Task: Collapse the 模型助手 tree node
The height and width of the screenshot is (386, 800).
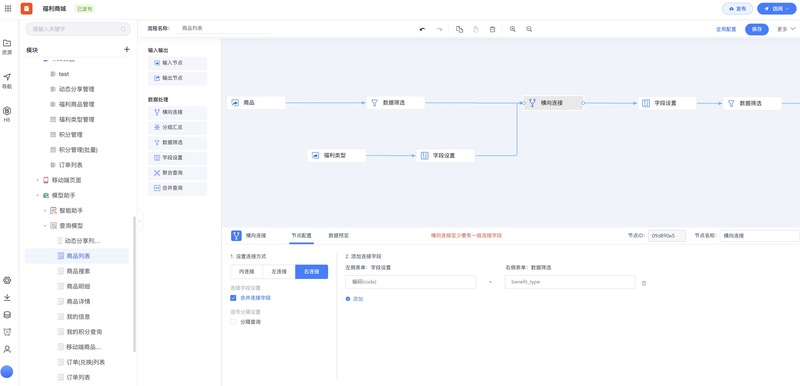Action: pos(37,195)
